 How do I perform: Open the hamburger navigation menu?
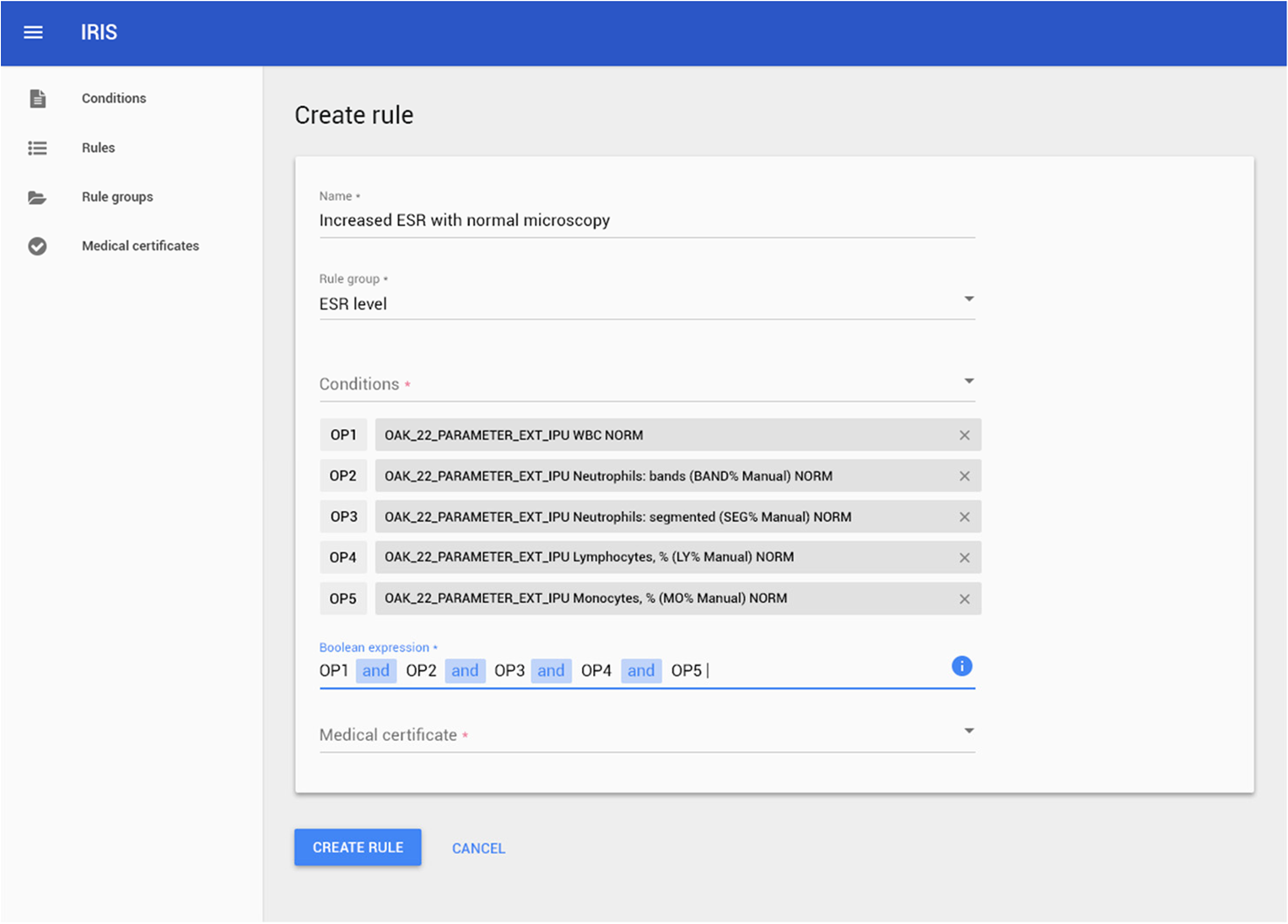(33, 32)
